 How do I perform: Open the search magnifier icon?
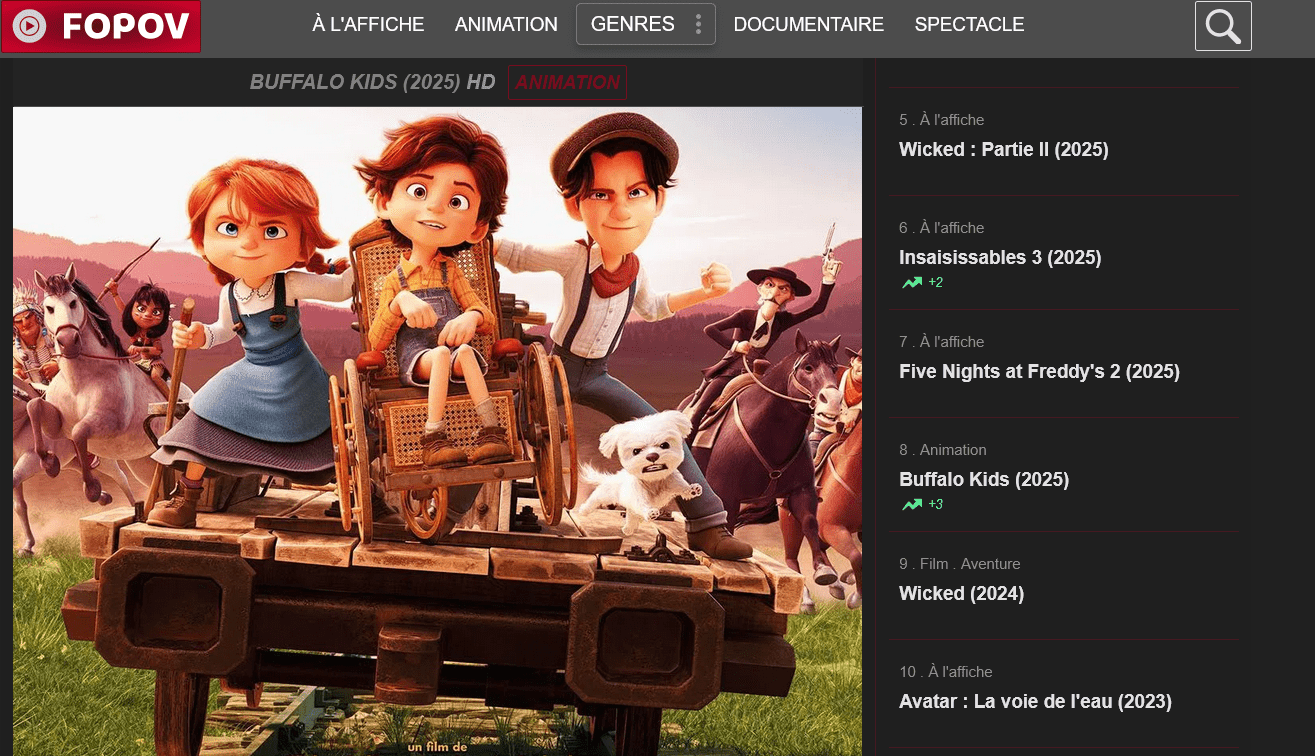pos(1223,26)
